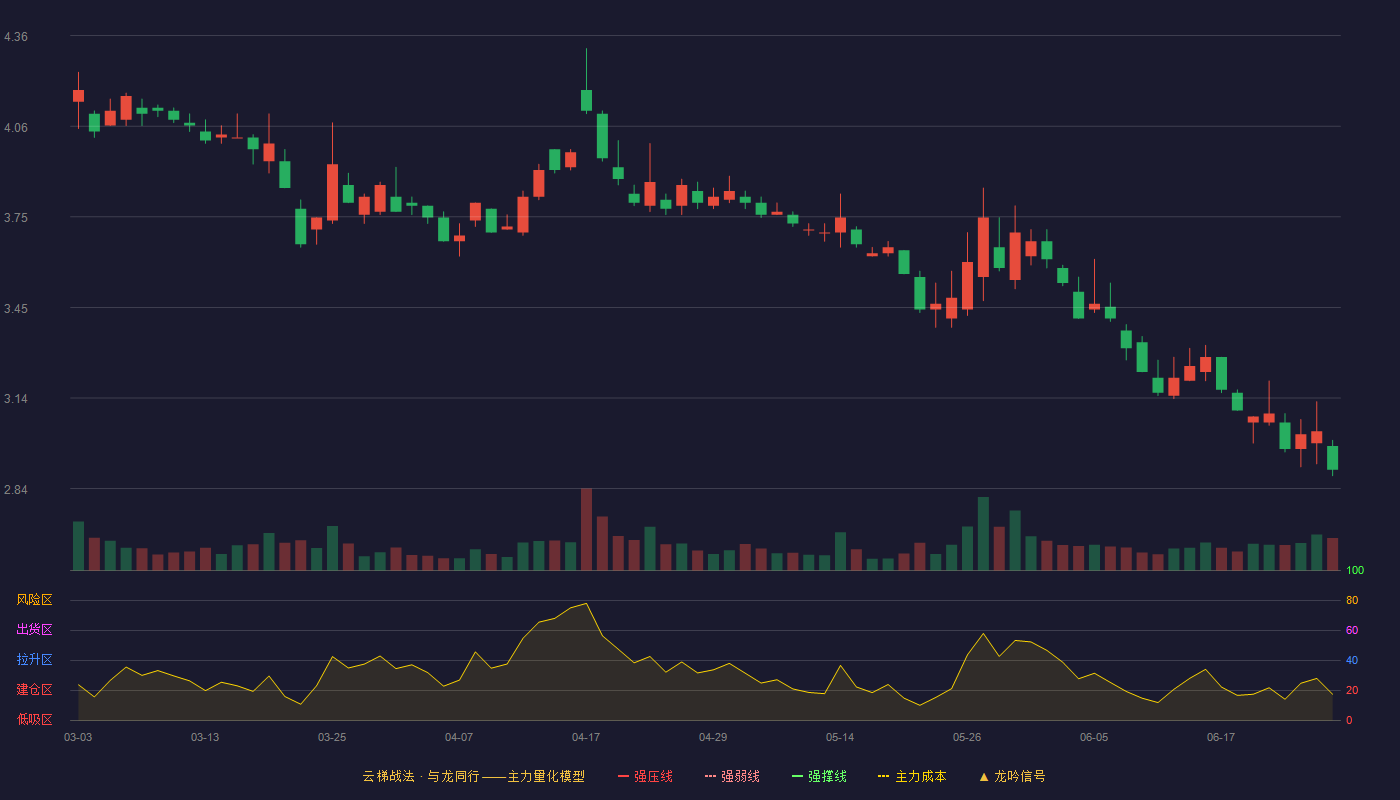The image size is (1400, 800).
Task: Click the 03-03 date label
Action: (x=78, y=737)
